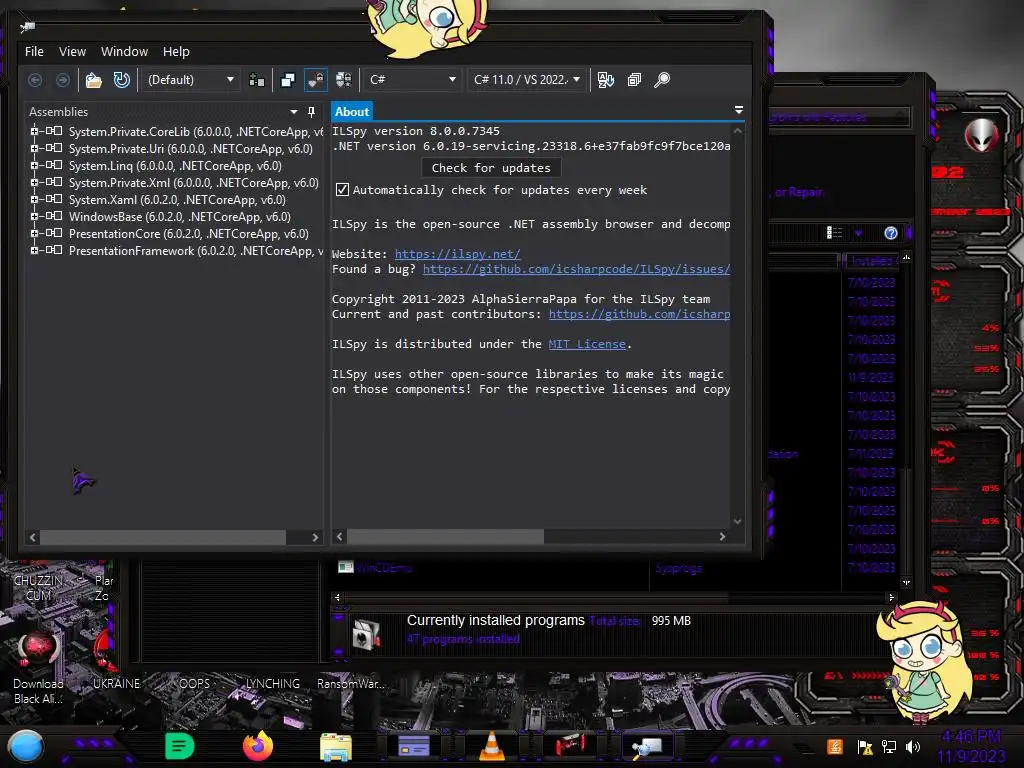
Task: Click Assemblies panel scroll-left arrow
Action: coord(33,537)
